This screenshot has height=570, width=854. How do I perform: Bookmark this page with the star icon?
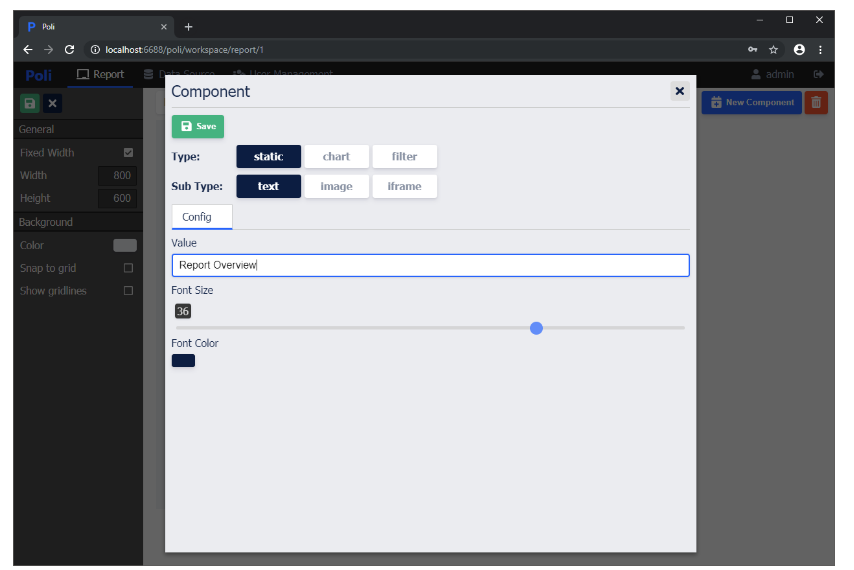point(773,50)
